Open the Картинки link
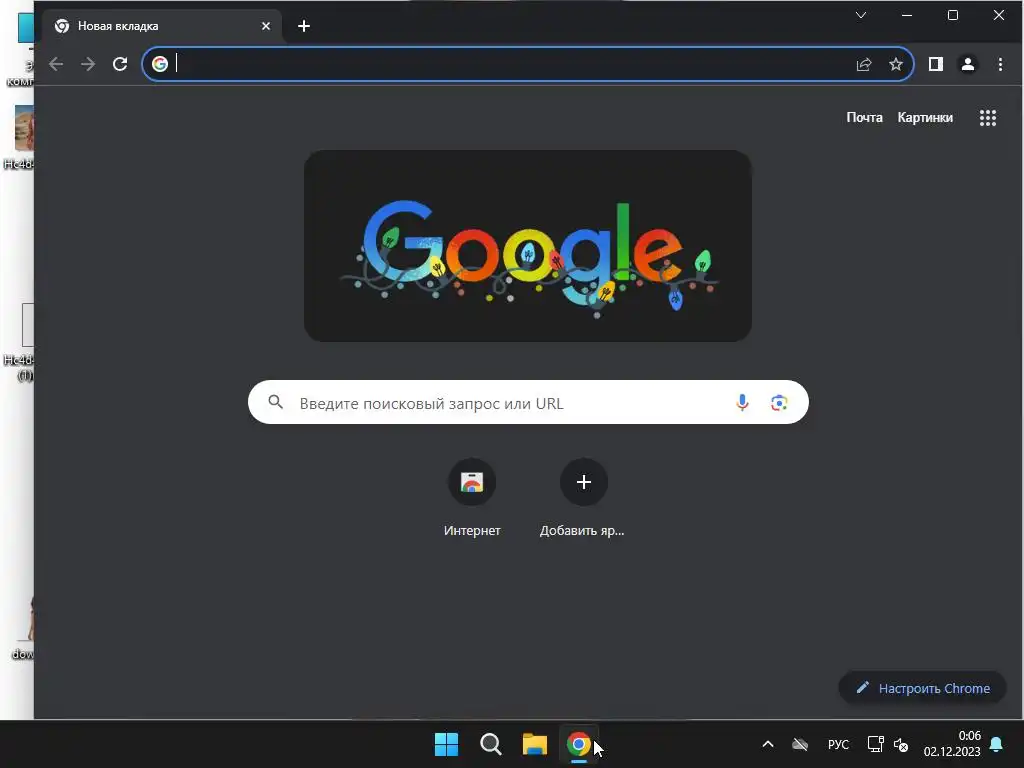This screenshot has width=1024, height=768. (925, 118)
